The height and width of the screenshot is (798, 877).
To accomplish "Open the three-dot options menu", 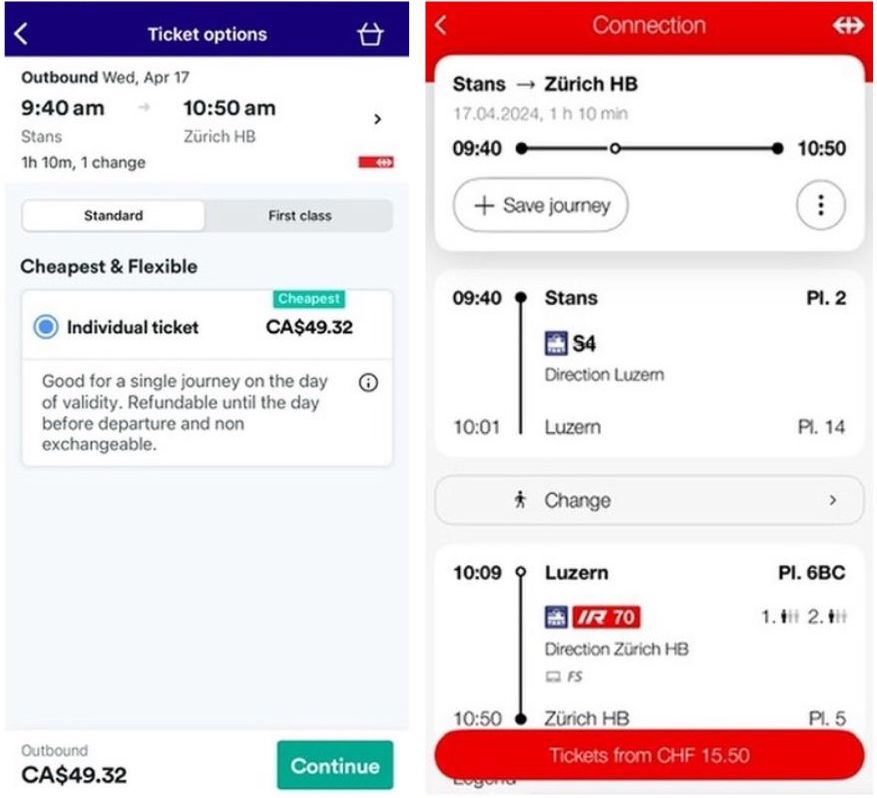I will (820, 205).
